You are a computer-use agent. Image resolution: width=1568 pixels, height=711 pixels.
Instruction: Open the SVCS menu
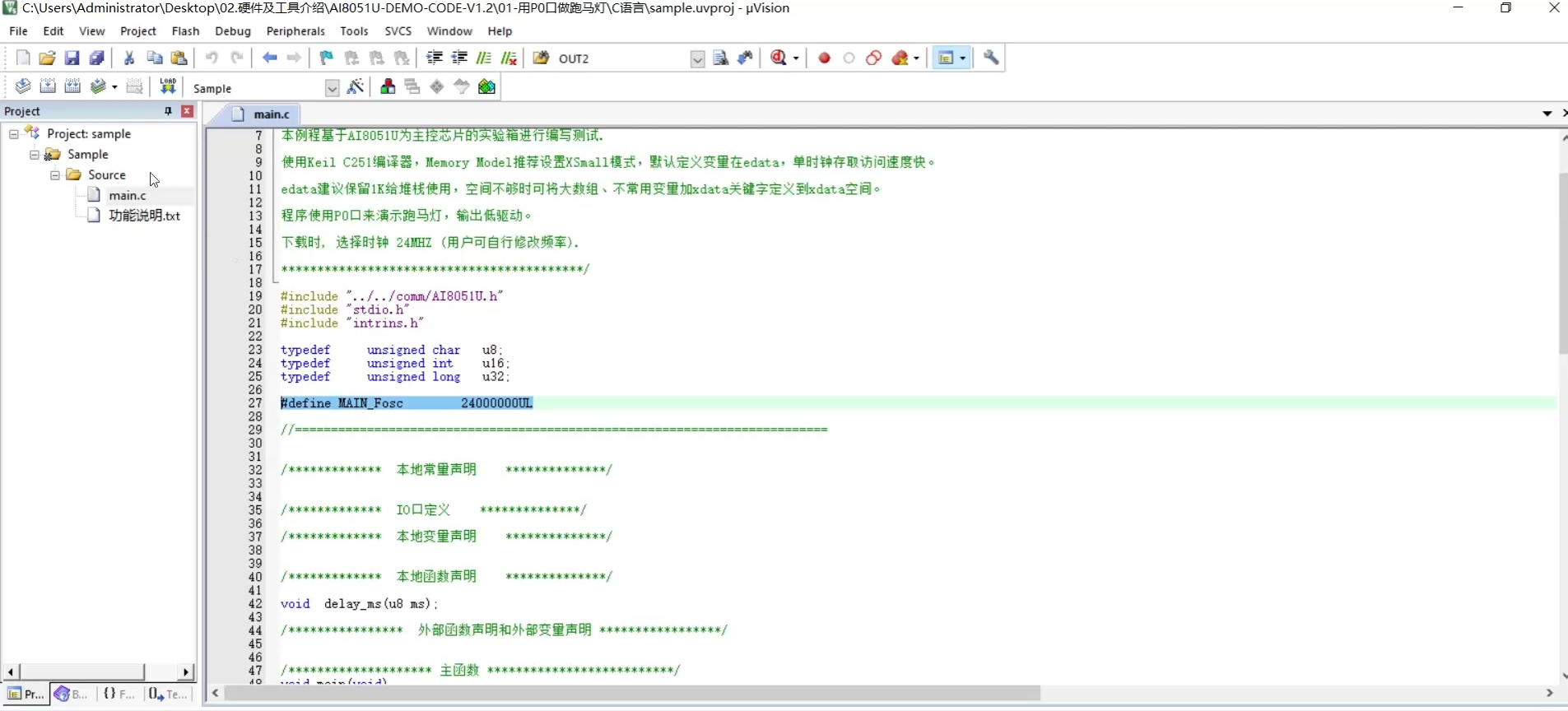398,30
